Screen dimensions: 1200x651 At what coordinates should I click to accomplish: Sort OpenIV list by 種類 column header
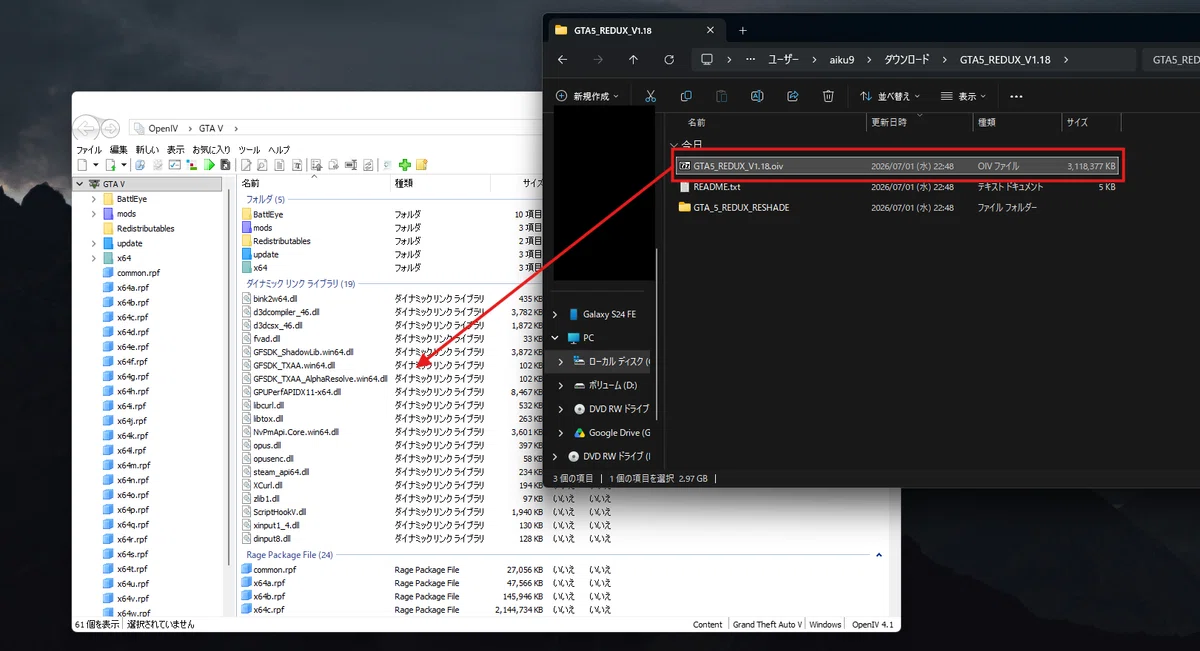[440, 184]
